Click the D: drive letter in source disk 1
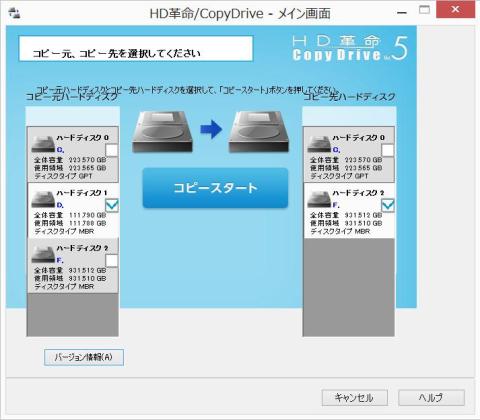The height and width of the screenshot is (420, 480). [60, 205]
